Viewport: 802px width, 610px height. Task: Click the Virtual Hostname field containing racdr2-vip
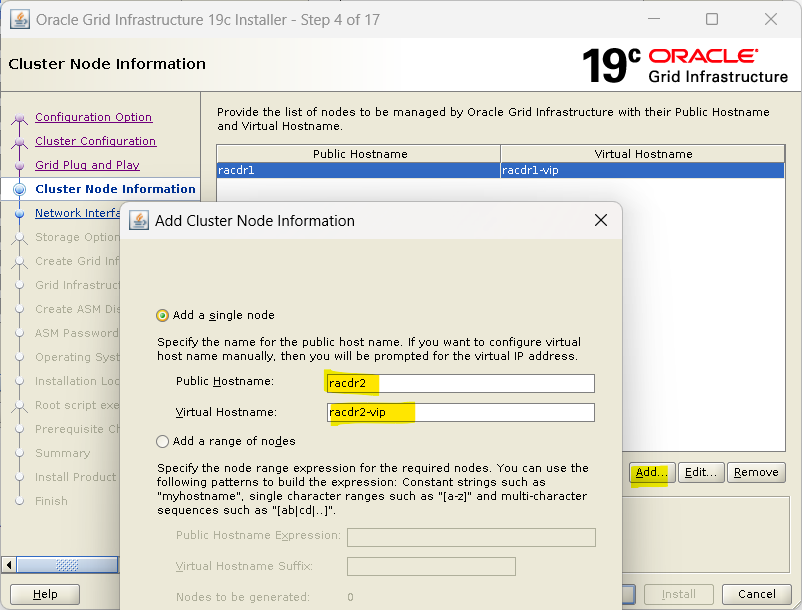tap(460, 412)
